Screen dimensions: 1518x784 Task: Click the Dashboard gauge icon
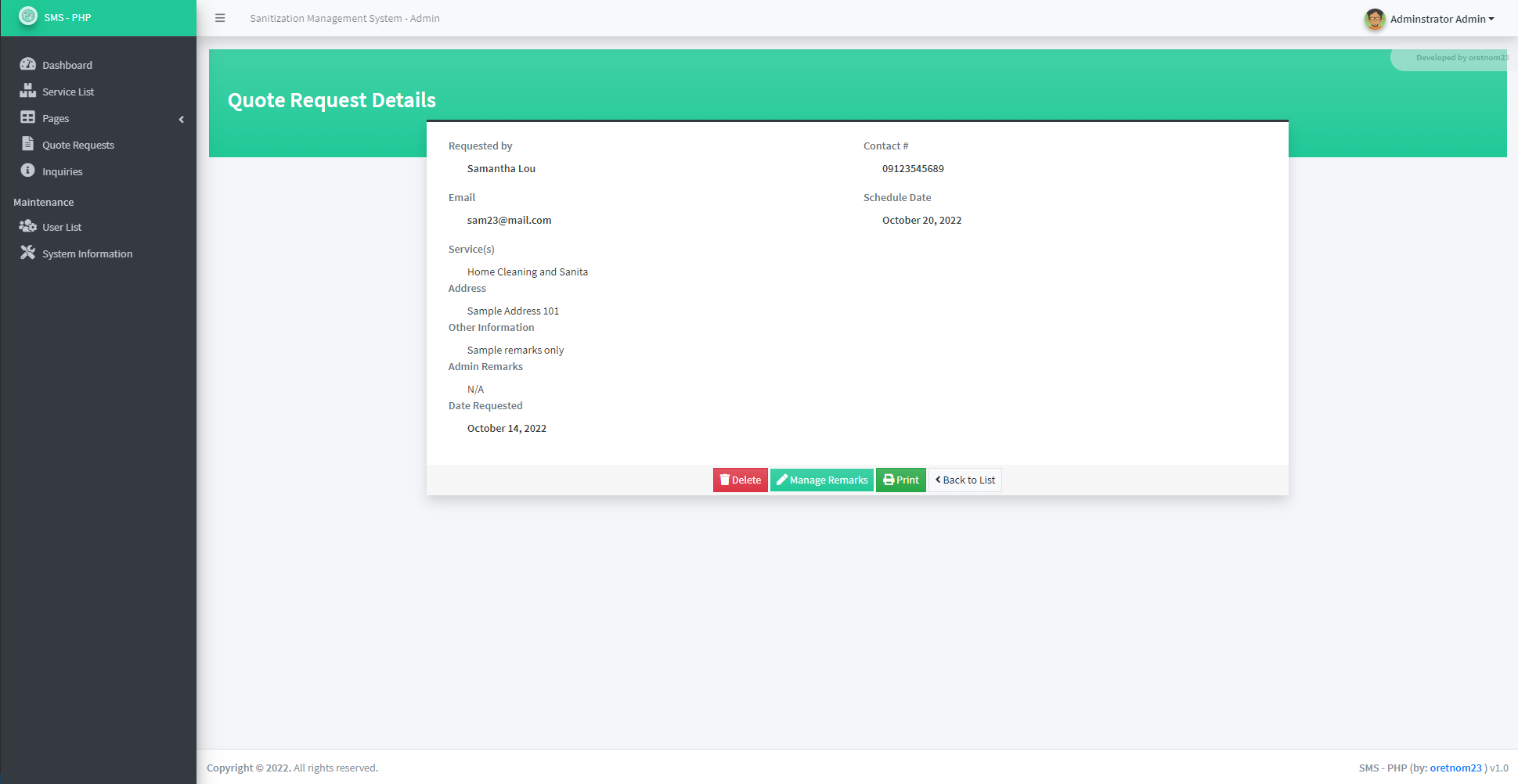click(x=28, y=64)
